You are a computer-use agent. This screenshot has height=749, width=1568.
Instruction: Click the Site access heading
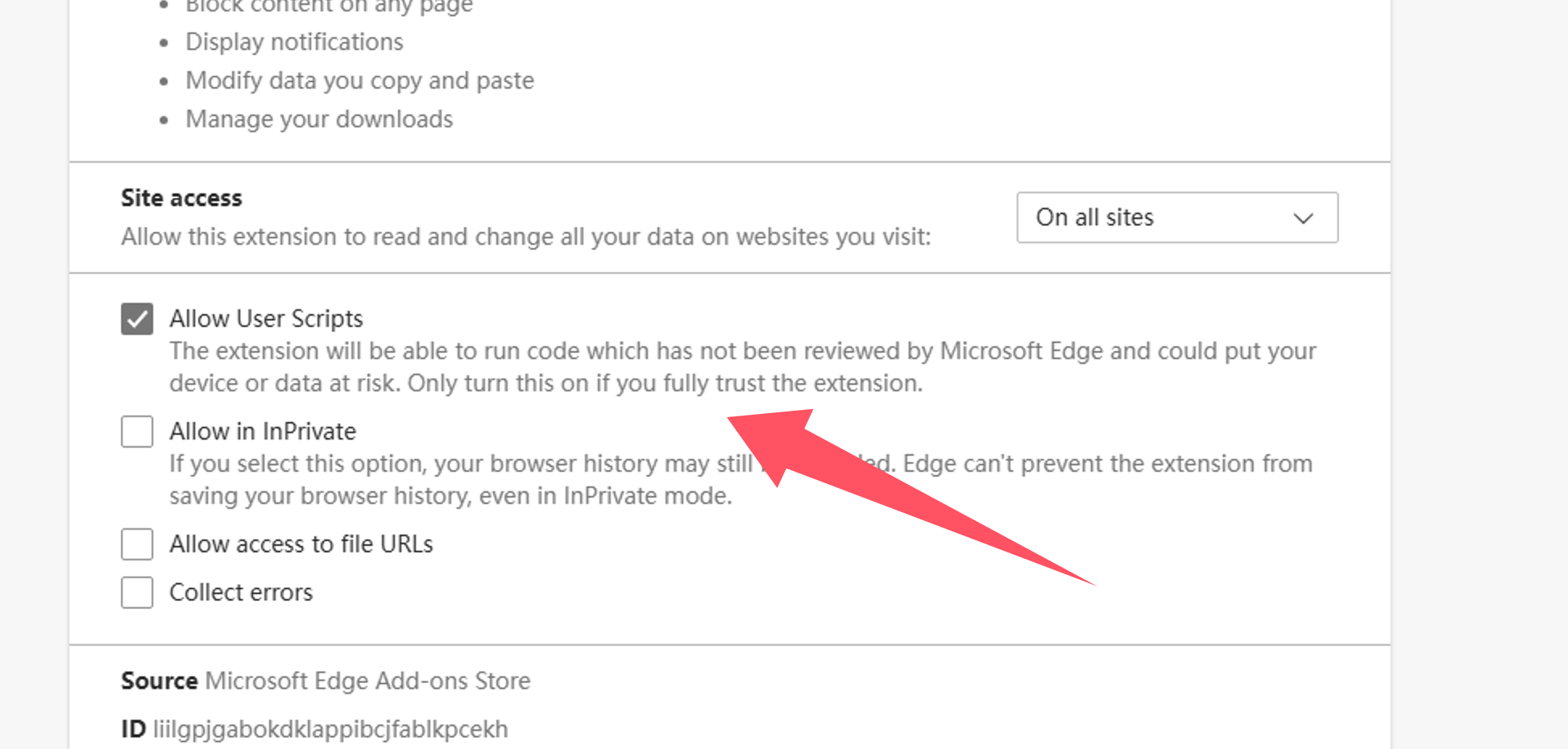pyautogui.click(x=181, y=197)
